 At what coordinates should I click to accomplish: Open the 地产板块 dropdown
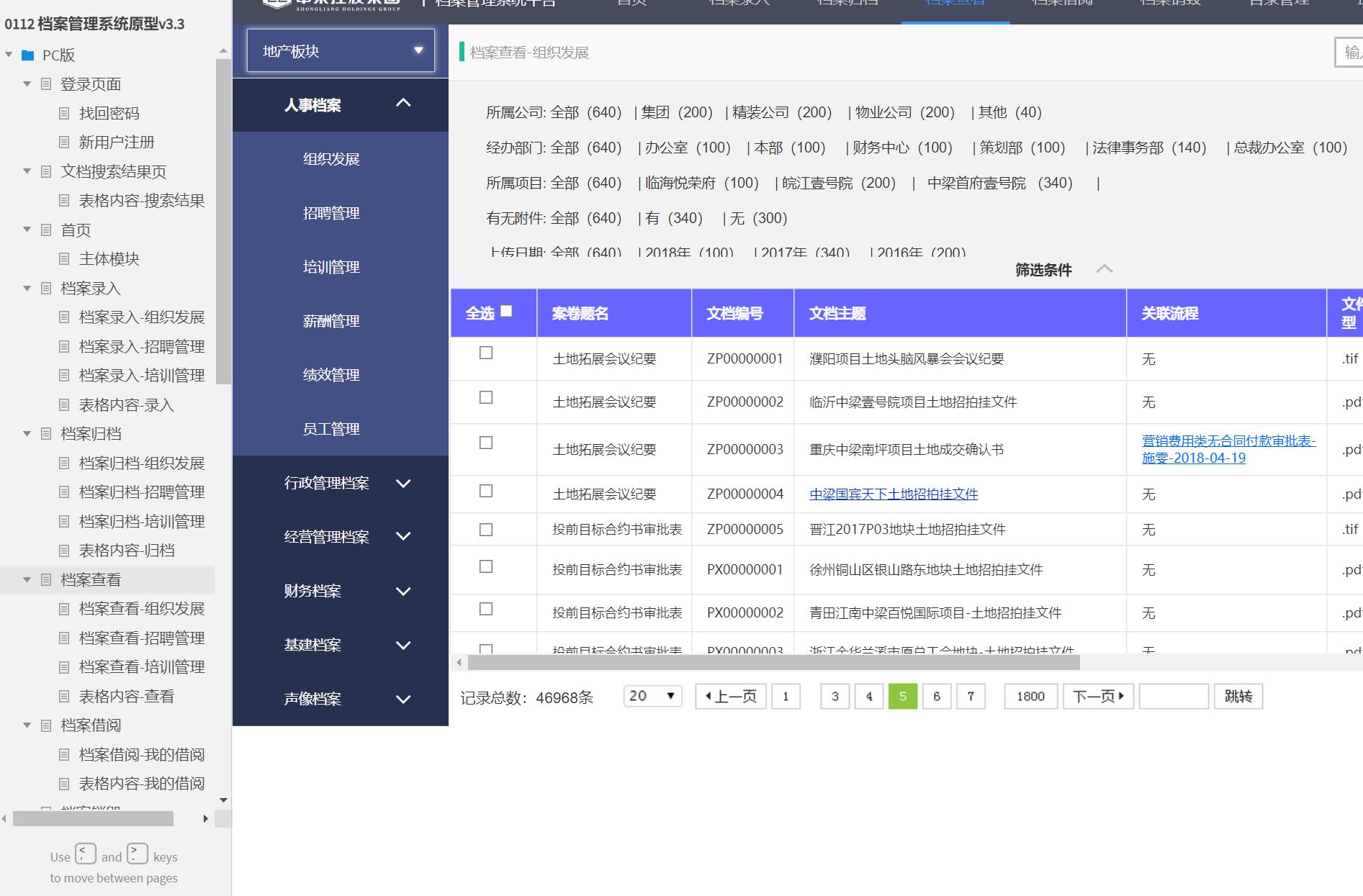pos(341,50)
